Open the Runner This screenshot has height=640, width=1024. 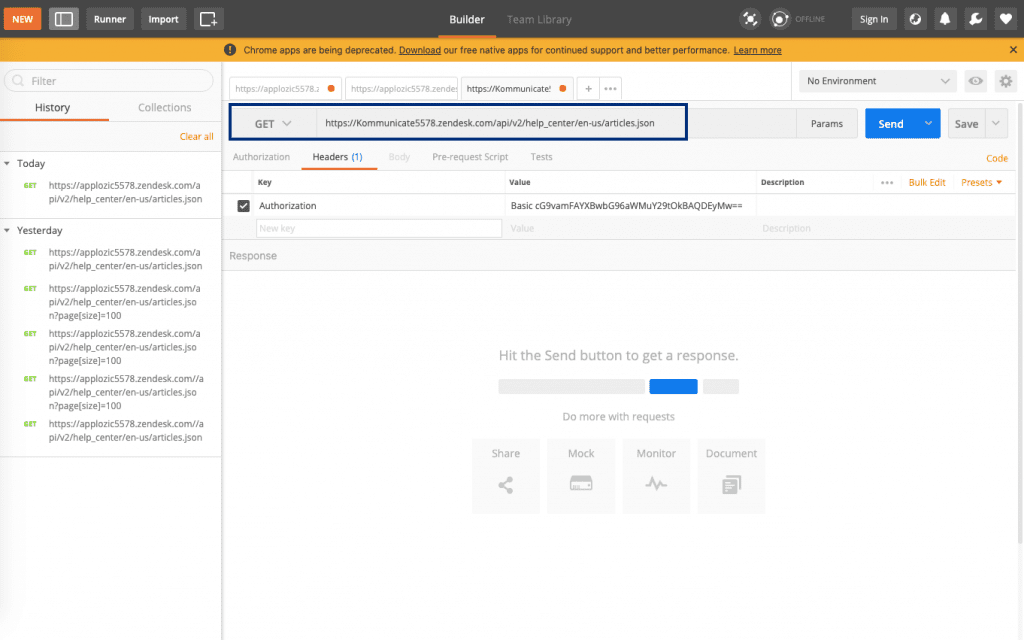coord(110,19)
